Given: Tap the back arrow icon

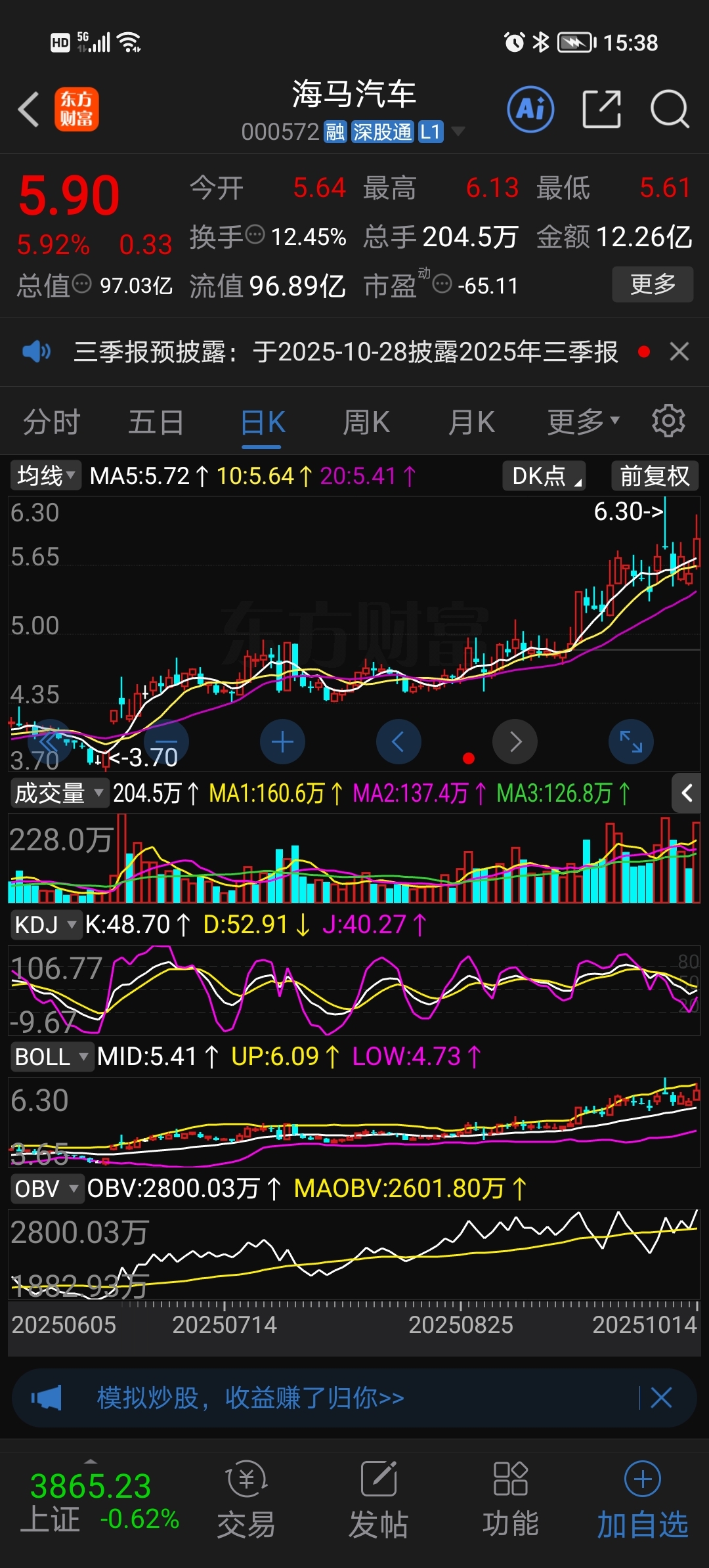Looking at the screenshot, I should tap(29, 109).
